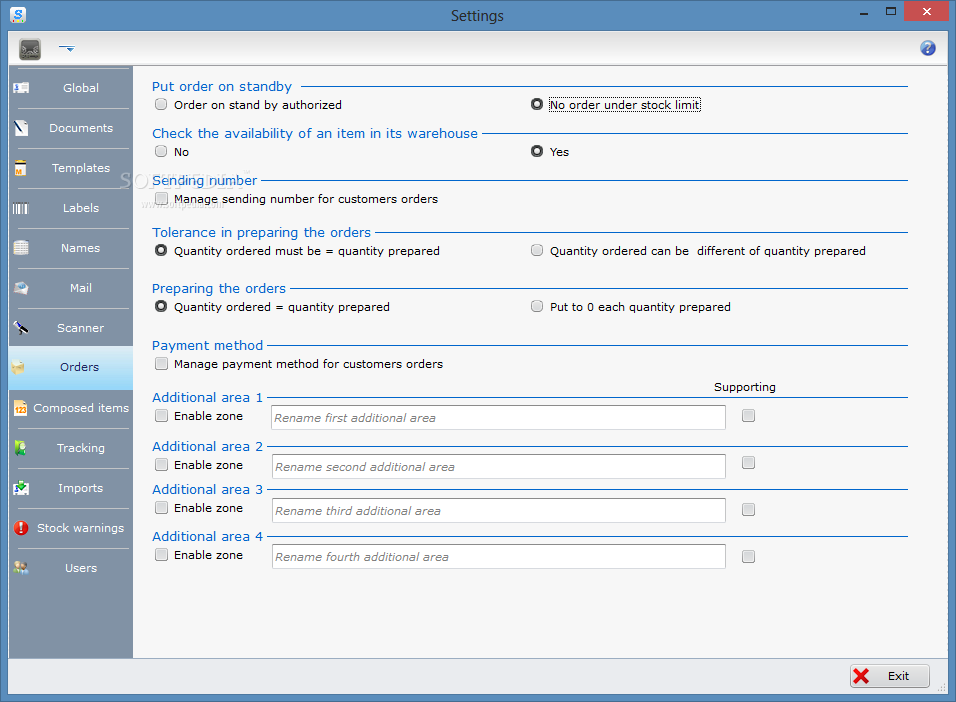
Task: Click the Users sidebar icon
Action: coord(21,568)
